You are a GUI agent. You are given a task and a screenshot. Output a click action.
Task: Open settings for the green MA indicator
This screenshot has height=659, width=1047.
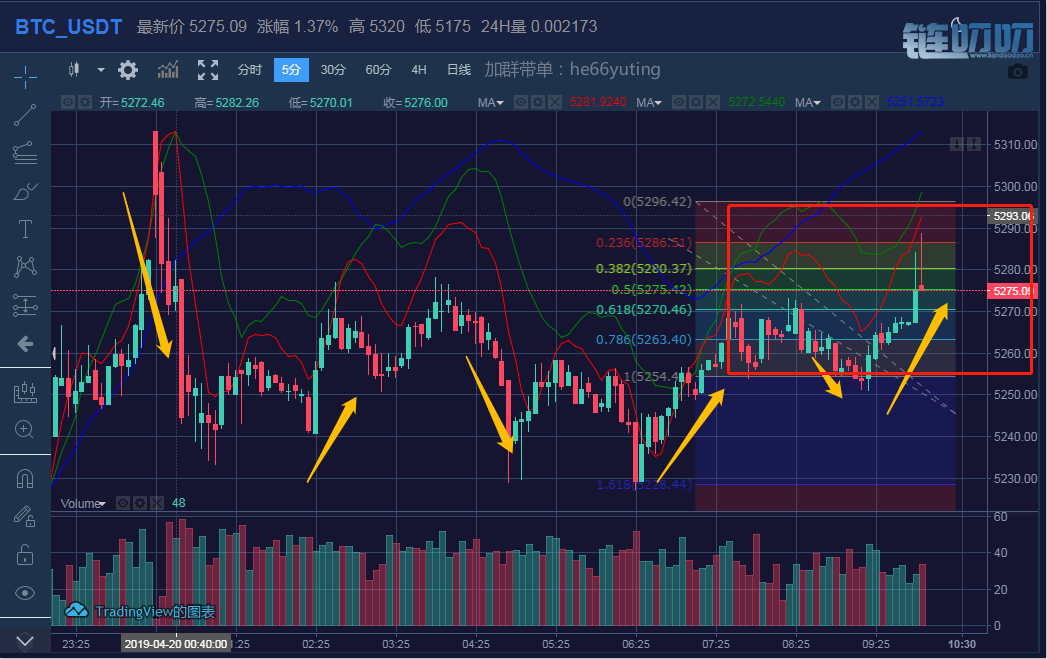click(x=696, y=102)
